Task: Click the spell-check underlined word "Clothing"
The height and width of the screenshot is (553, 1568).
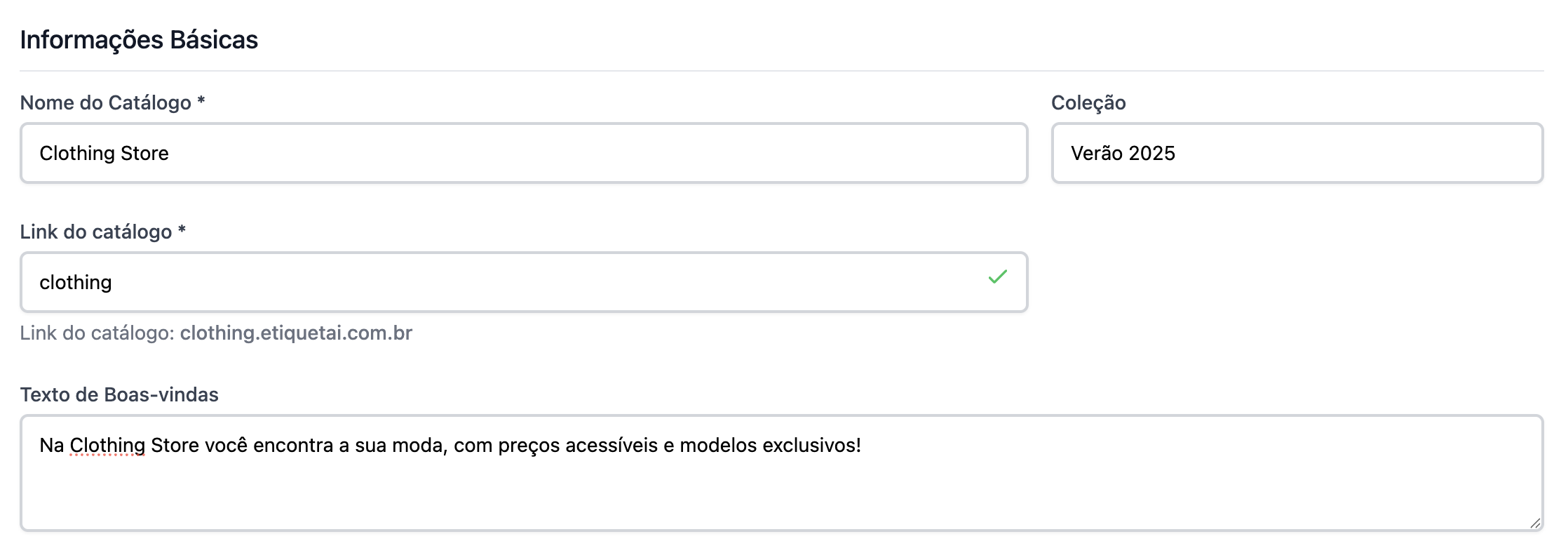Action: click(x=107, y=445)
